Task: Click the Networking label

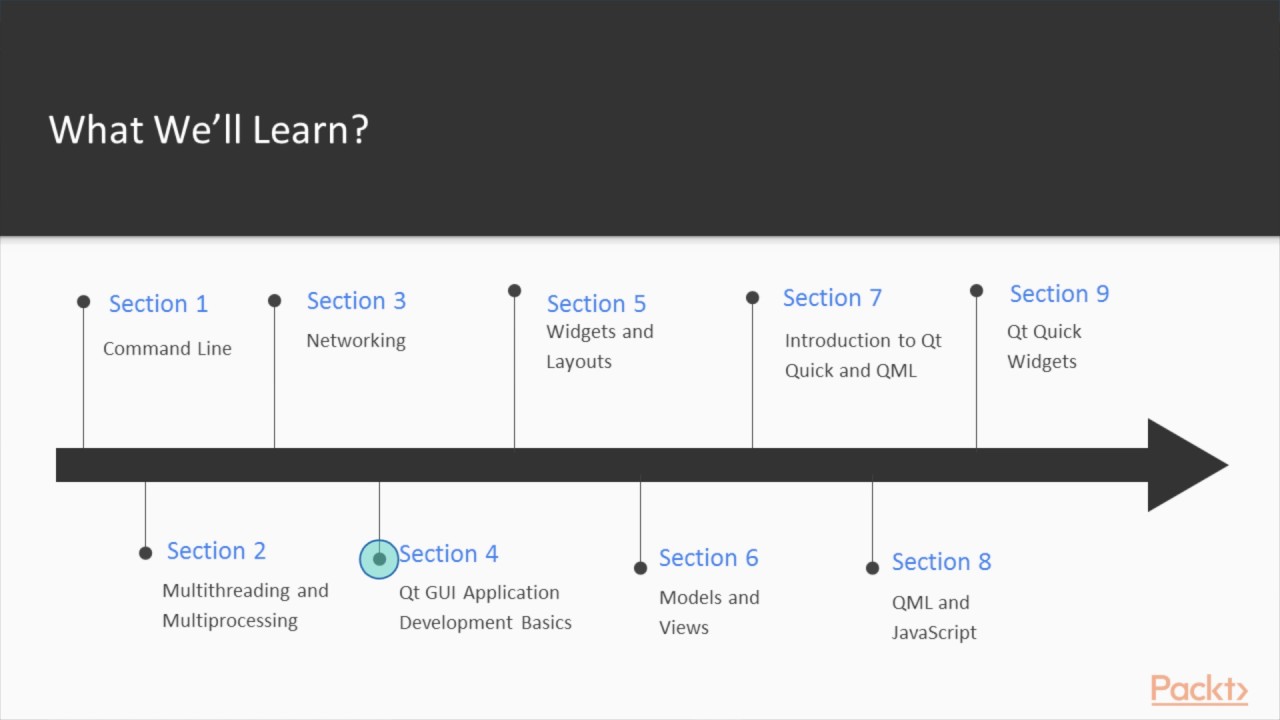Action: [355, 340]
